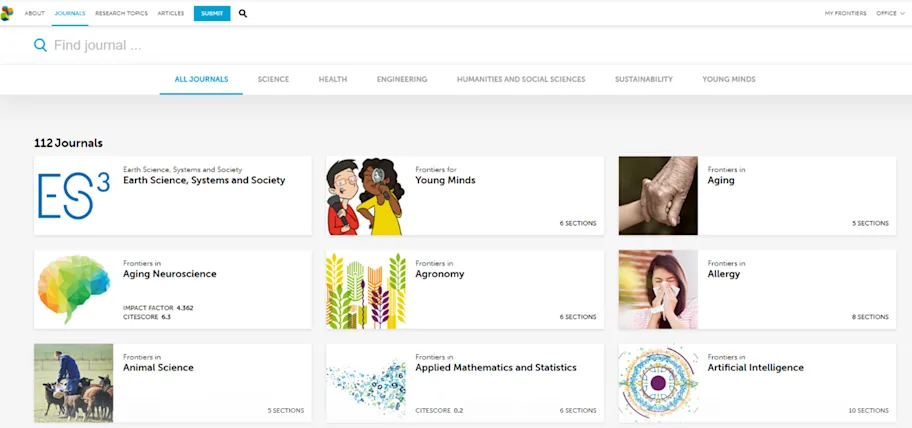
Task: Open My Frontiers
Action: click(845, 13)
